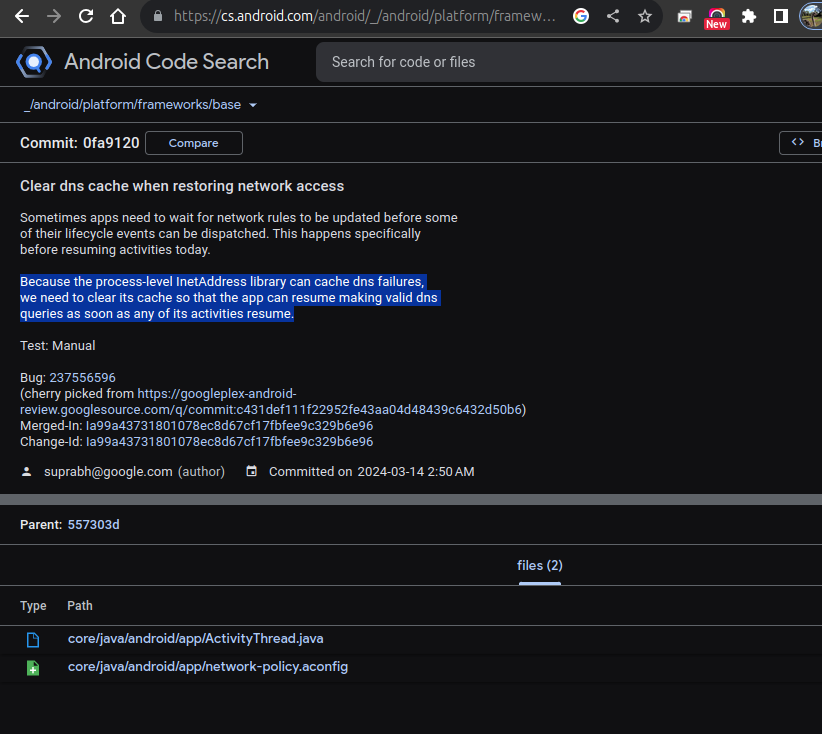Image resolution: width=822 pixels, height=734 pixels.
Task: Open the browser extensions puzzle icon
Action: (749, 16)
